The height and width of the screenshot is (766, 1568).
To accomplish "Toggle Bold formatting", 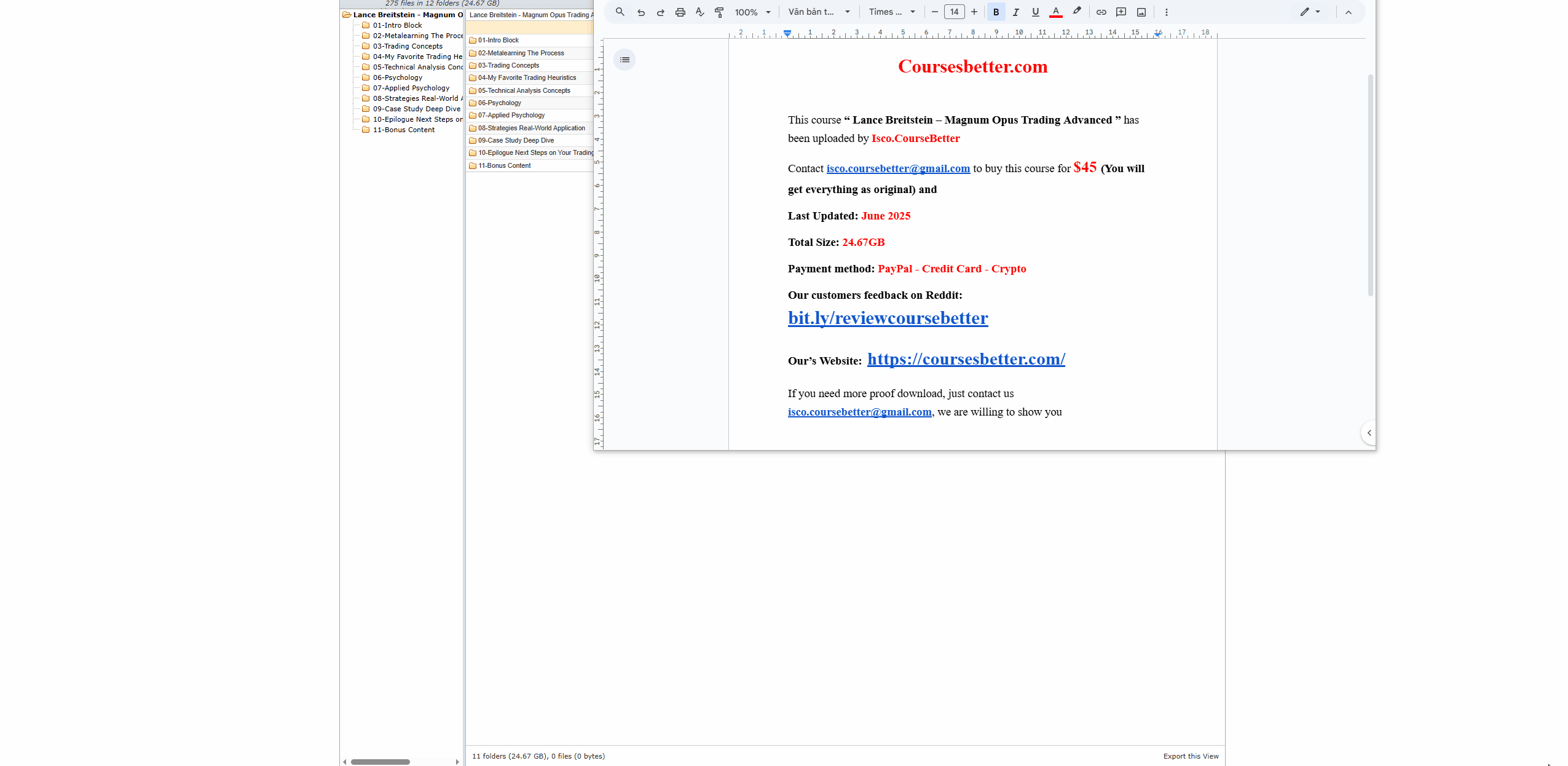I will (996, 12).
